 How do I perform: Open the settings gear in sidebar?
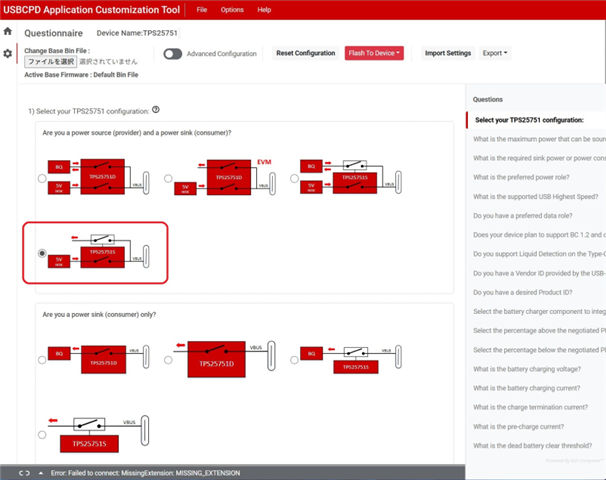click(8, 53)
